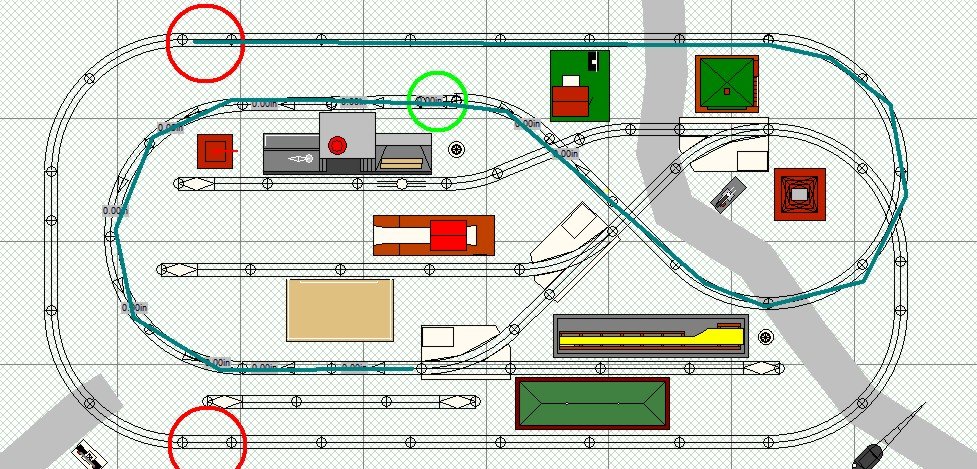Click the green lot with red house

(x=579, y=85)
